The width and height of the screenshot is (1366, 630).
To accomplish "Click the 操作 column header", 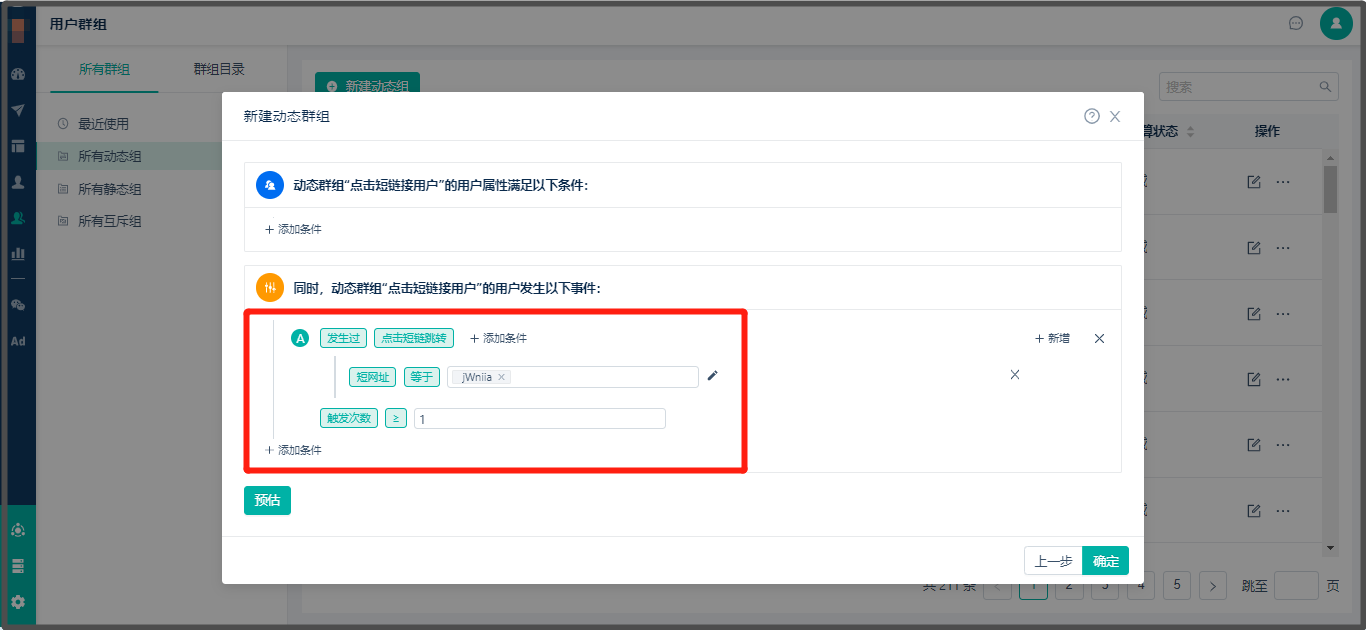I will click(1267, 131).
